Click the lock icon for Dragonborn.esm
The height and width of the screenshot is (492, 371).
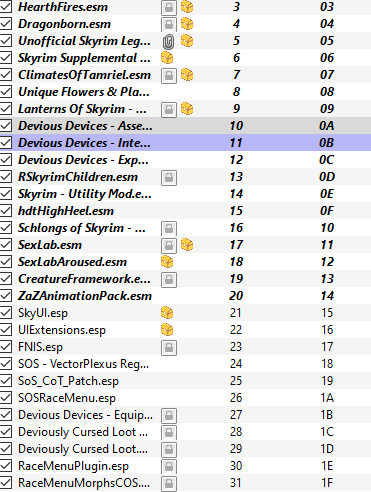click(169, 24)
